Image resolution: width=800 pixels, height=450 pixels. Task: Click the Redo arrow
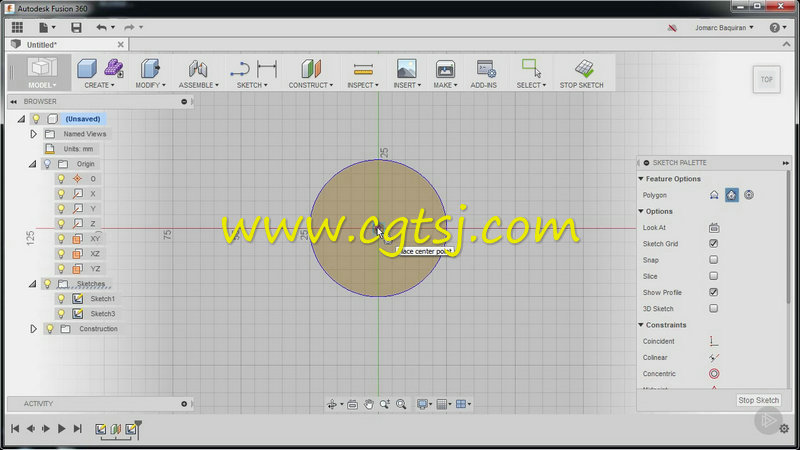point(130,27)
